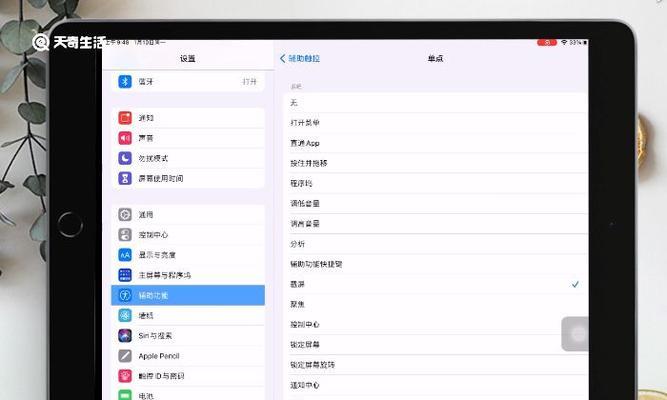Open Touch ID & Passcode (触控ID与密码) fingerprint icon
The width and height of the screenshot is (667, 400).
coord(125,376)
